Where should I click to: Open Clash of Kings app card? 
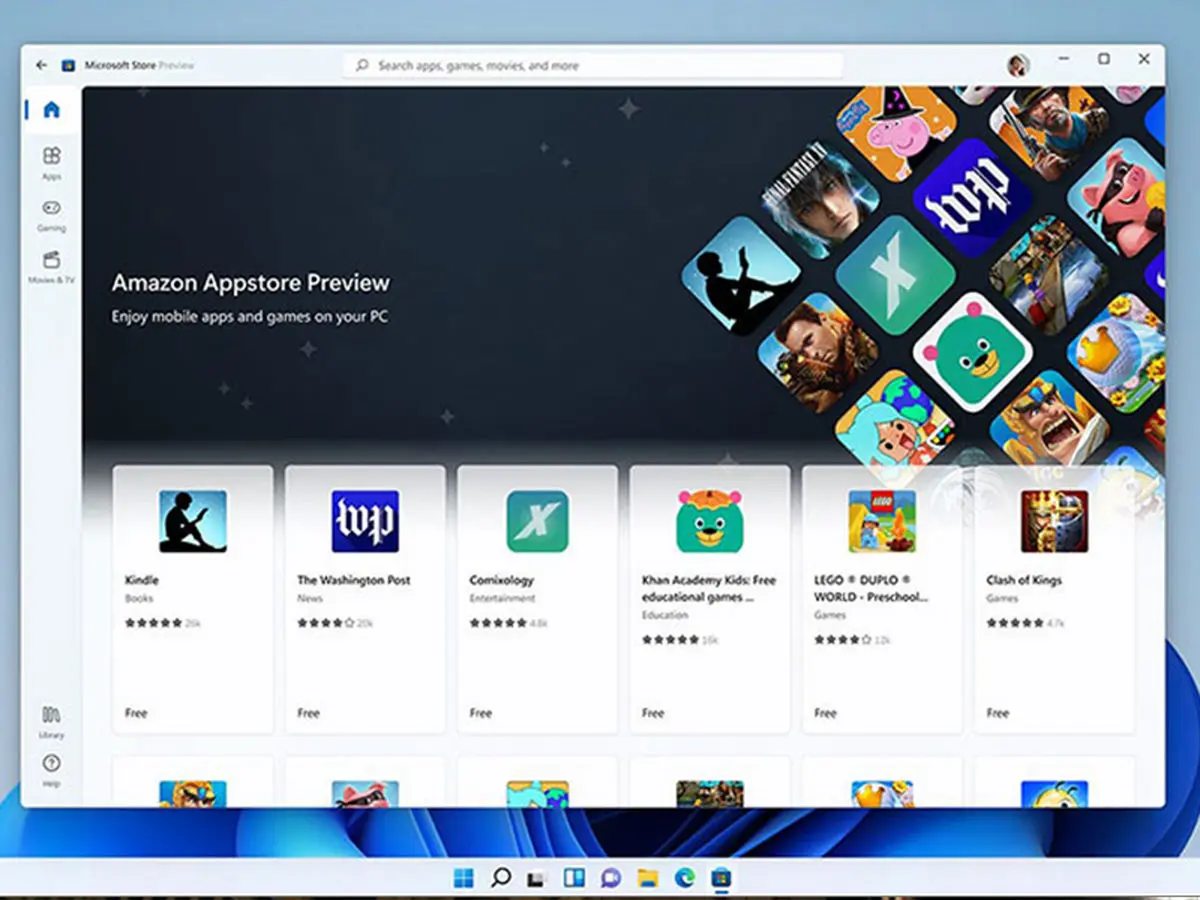(1053, 598)
